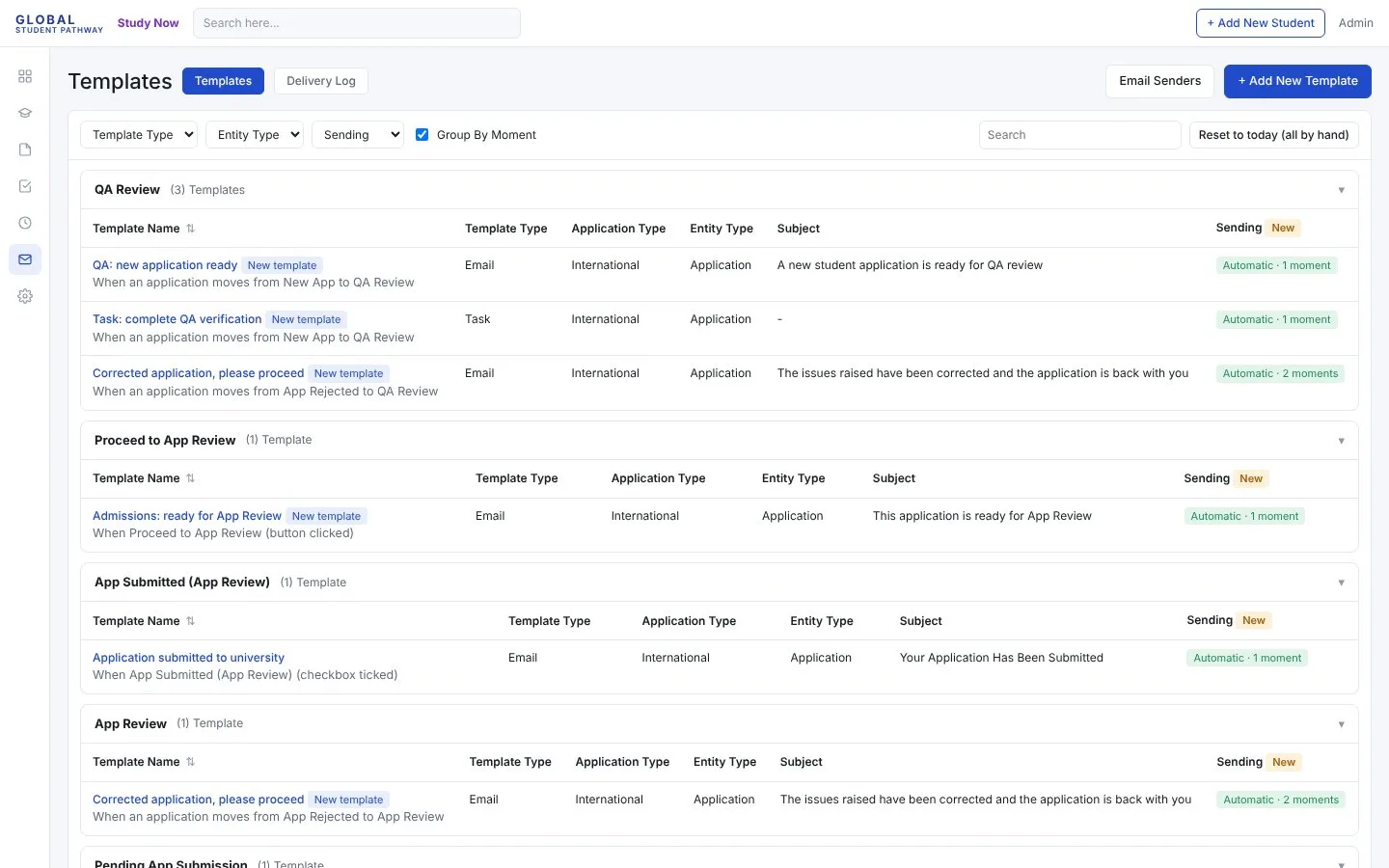Open the Entity Type filter dropdown
The width and height of the screenshot is (1389, 868).
click(255, 135)
